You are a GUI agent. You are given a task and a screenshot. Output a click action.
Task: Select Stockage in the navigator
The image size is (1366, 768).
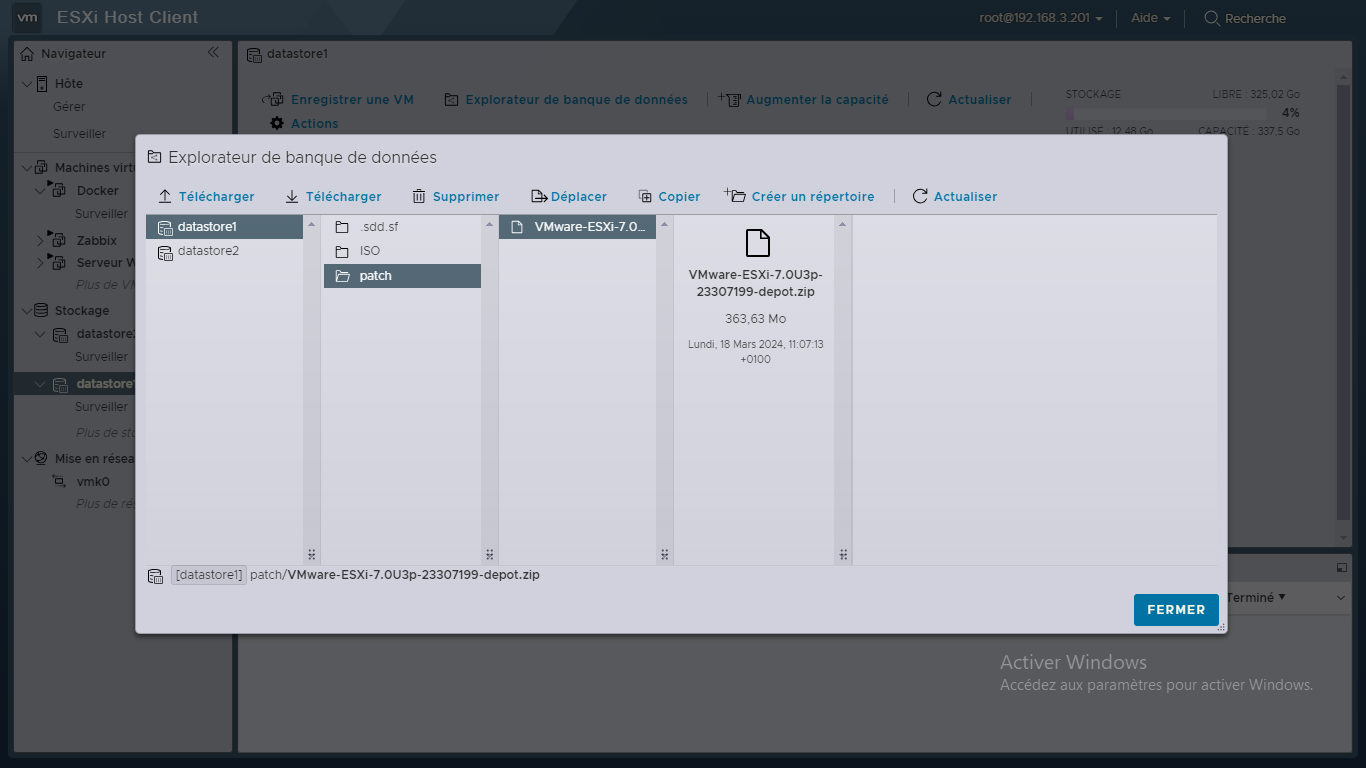(x=82, y=311)
